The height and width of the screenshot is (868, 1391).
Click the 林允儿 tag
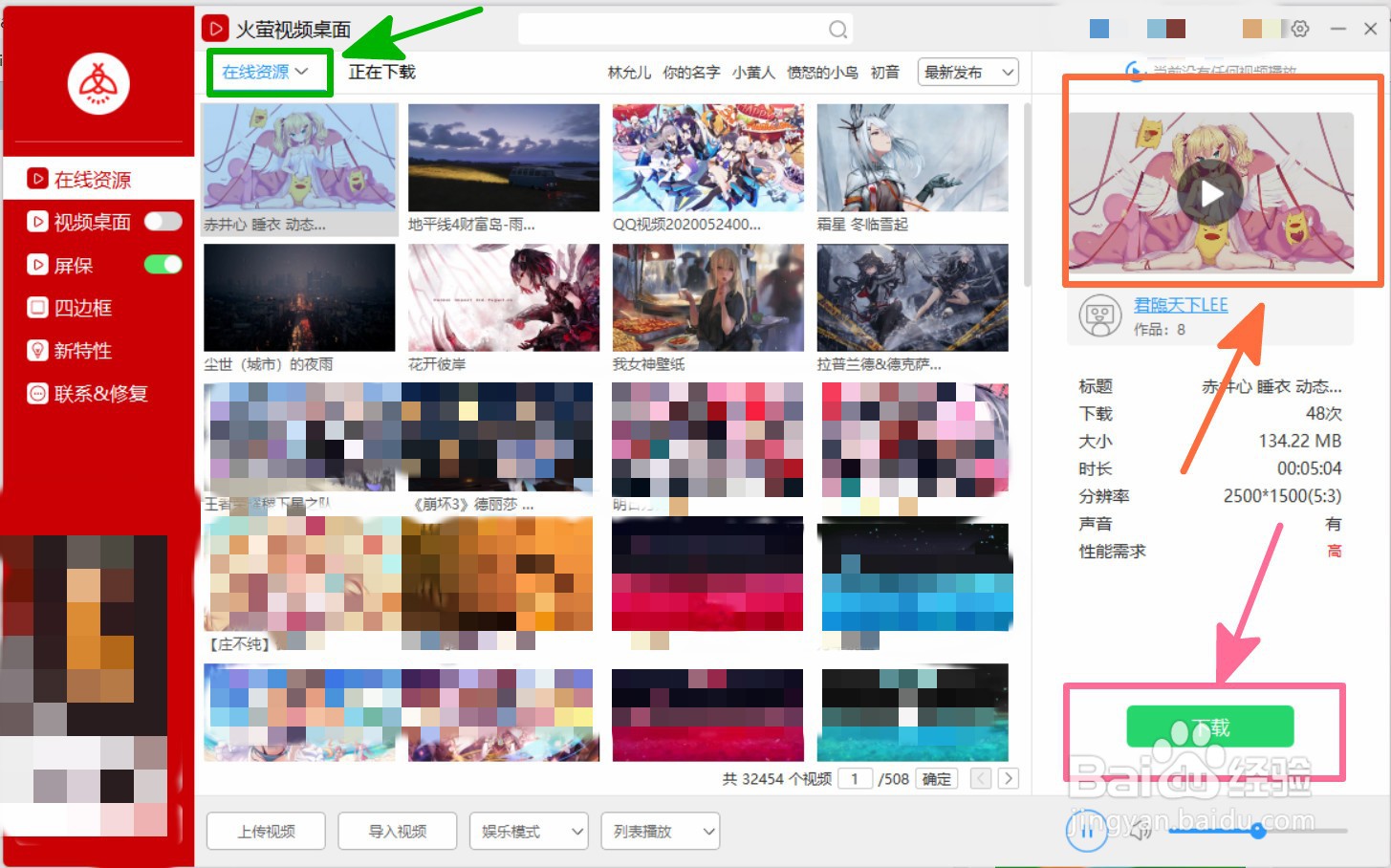(x=629, y=72)
